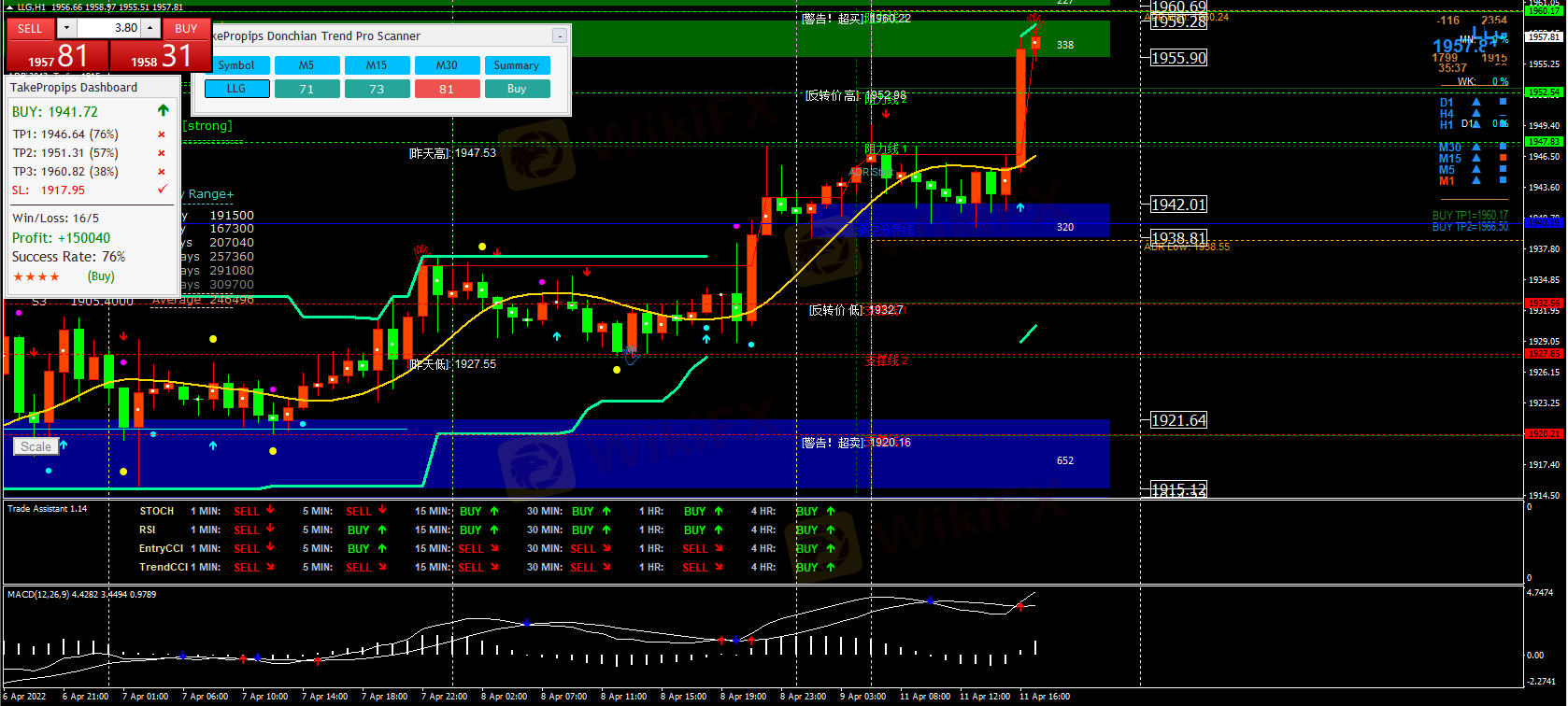The width and height of the screenshot is (1568, 706).
Task: Click the red SELL one-click trading button
Action: 30,28
